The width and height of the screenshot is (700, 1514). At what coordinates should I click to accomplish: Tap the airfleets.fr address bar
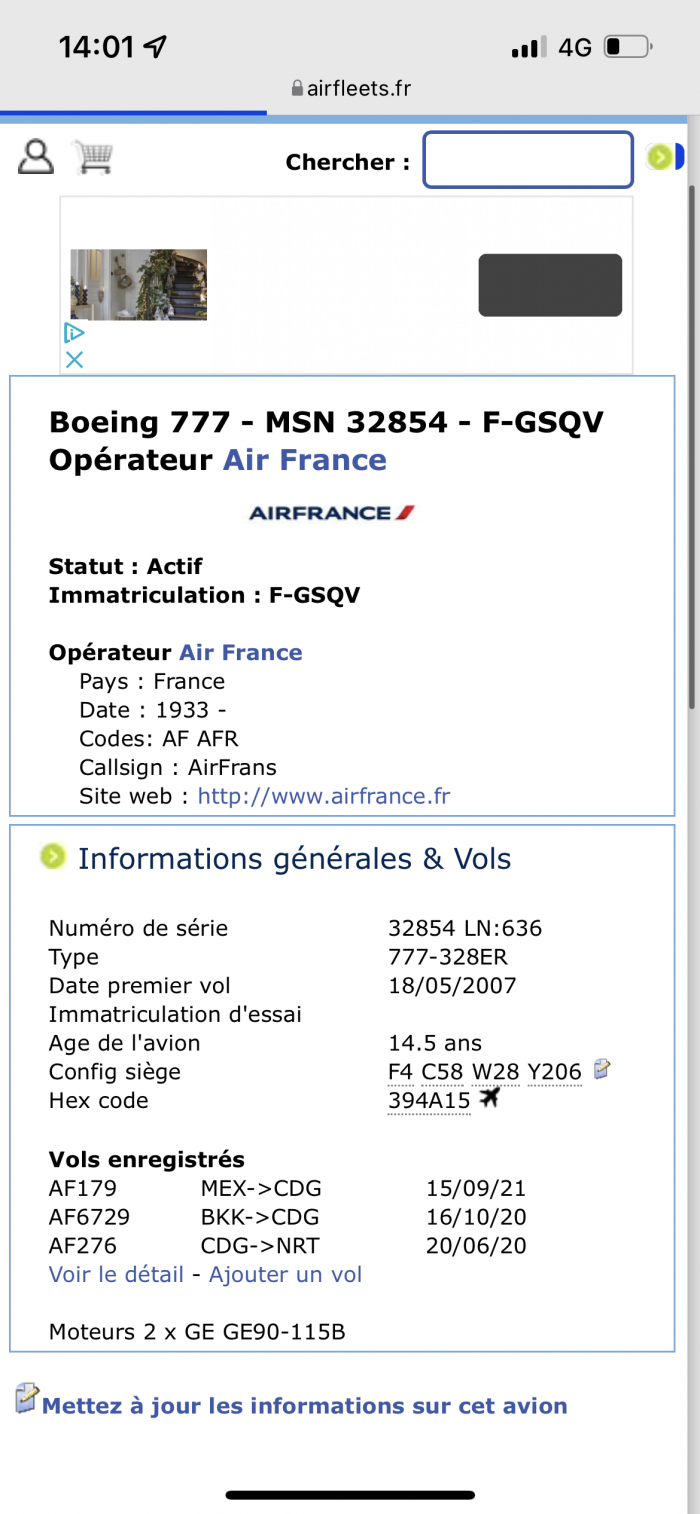pos(350,88)
